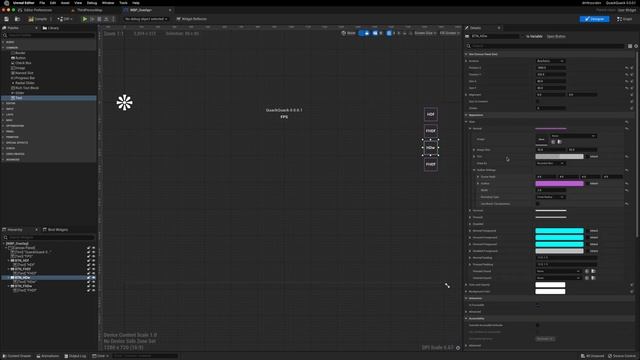Open the Draw As dropdown

550,163
